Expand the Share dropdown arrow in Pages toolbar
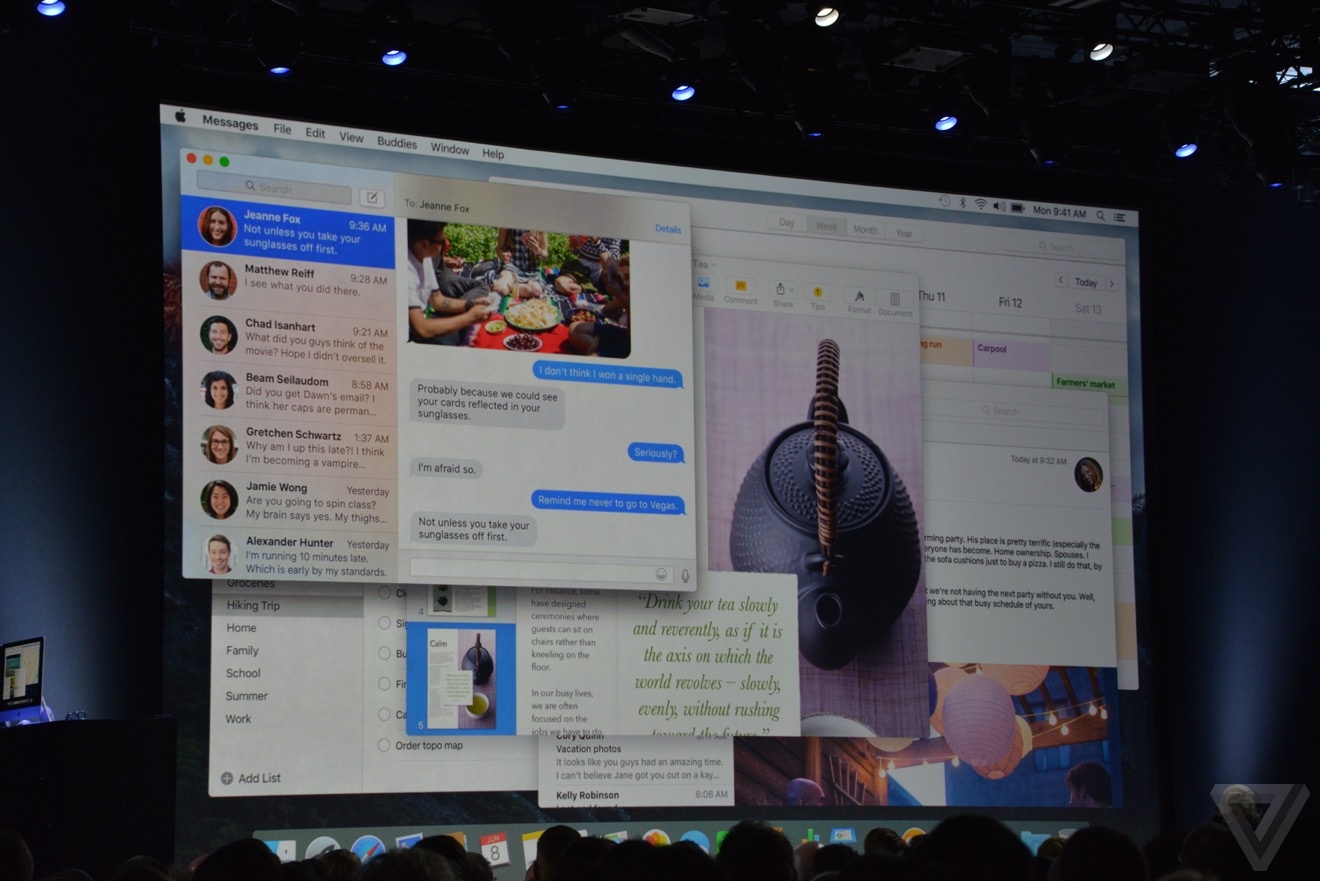 pos(792,290)
